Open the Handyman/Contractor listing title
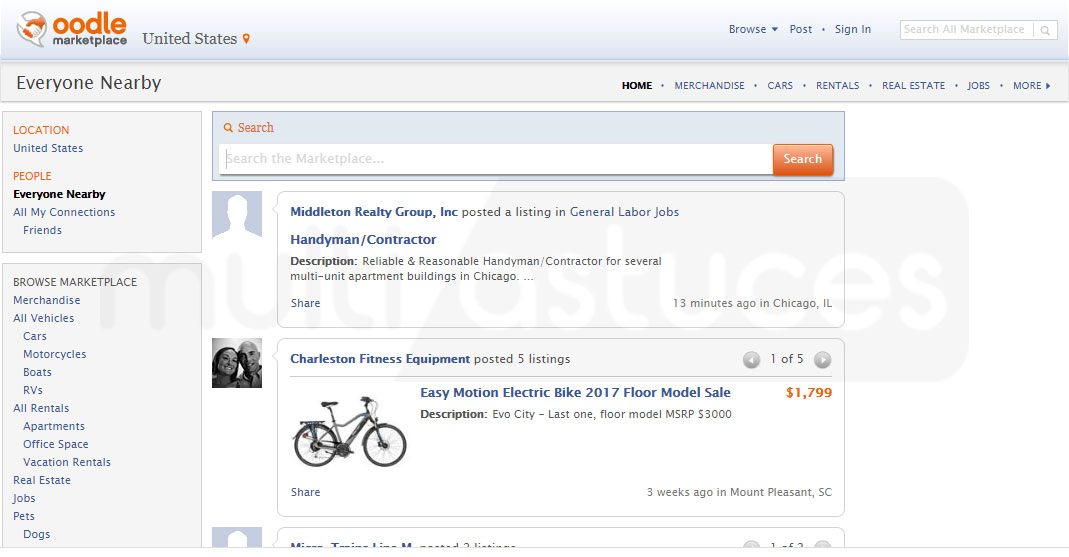The image size is (1069, 557). tap(363, 240)
